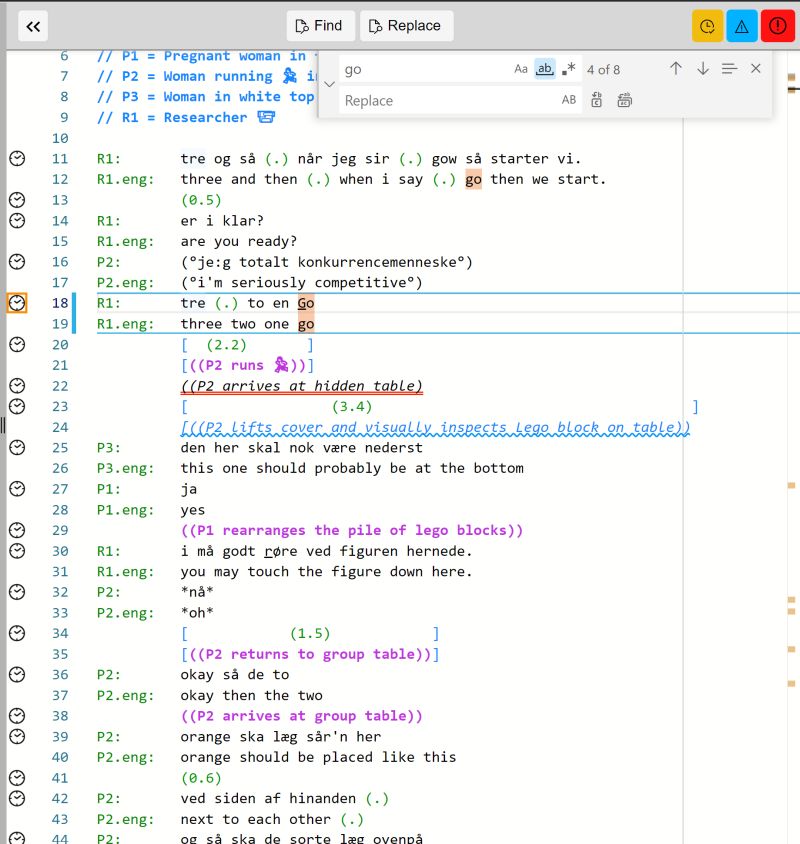Click Replace single match icon
This screenshot has height=844, width=800.
(x=597, y=100)
